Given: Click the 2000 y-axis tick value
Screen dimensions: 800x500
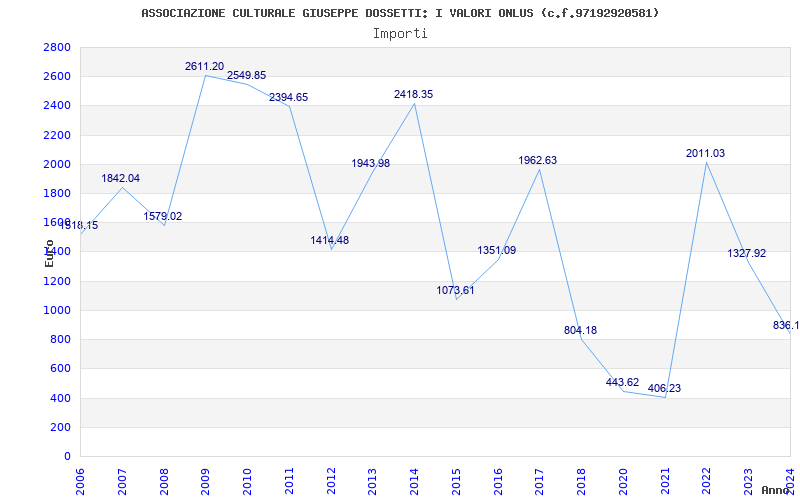Looking at the screenshot, I should pyautogui.click(x=57, y=164).
